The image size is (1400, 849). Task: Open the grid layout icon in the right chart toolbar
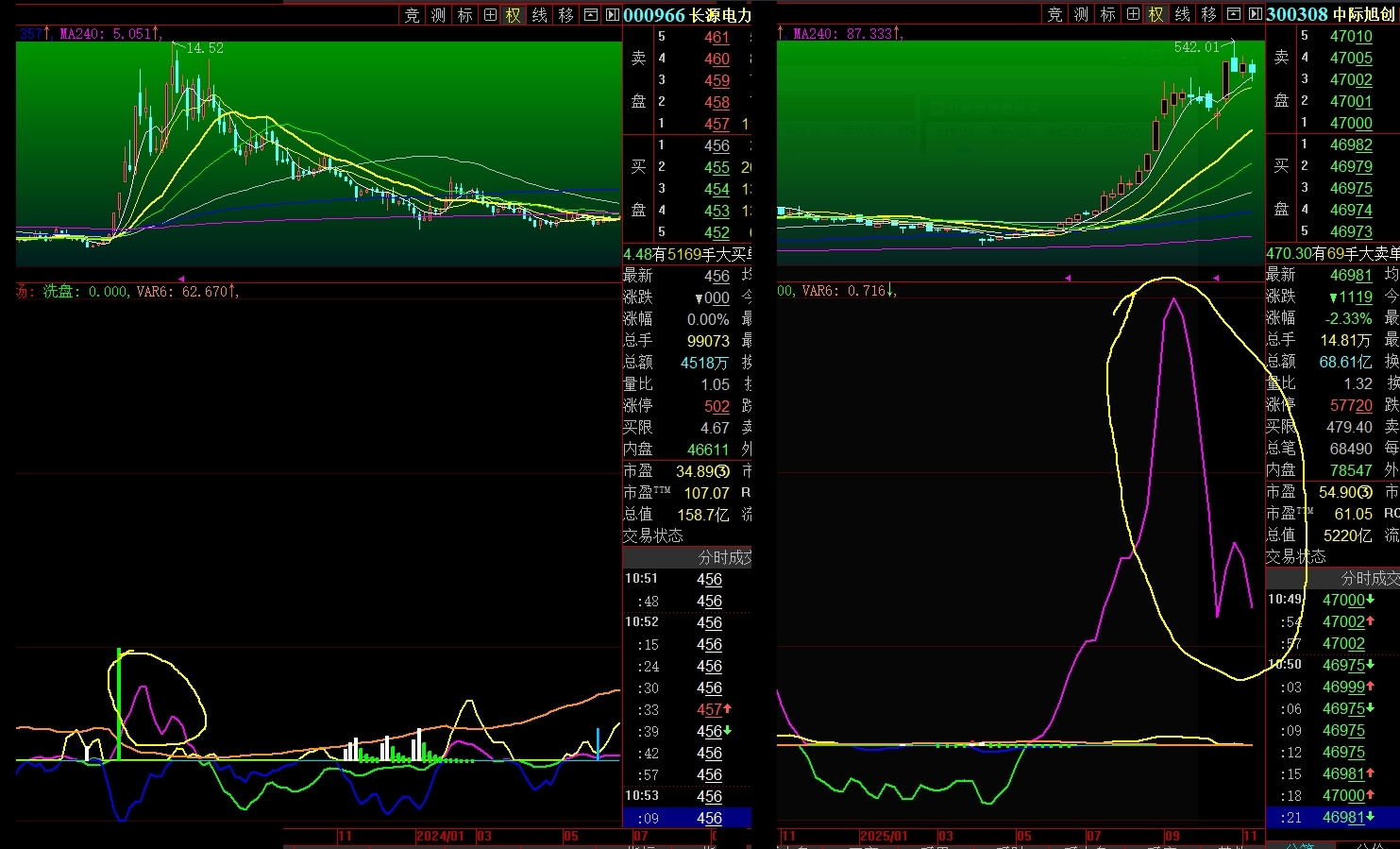point(1133,15)
